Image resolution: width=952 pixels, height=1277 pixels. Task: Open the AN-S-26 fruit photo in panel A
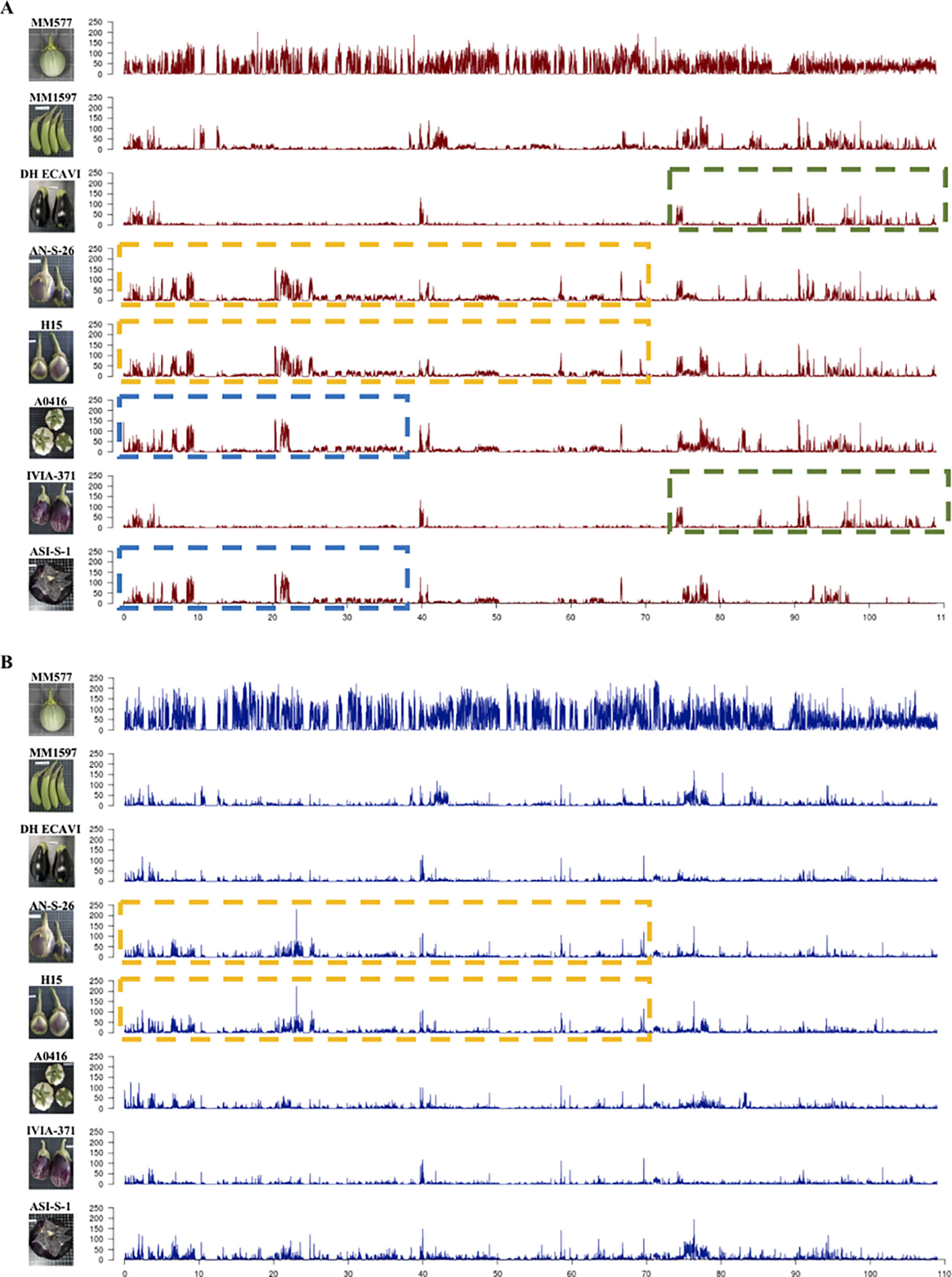pyautogui.click(x=51, y=282)
